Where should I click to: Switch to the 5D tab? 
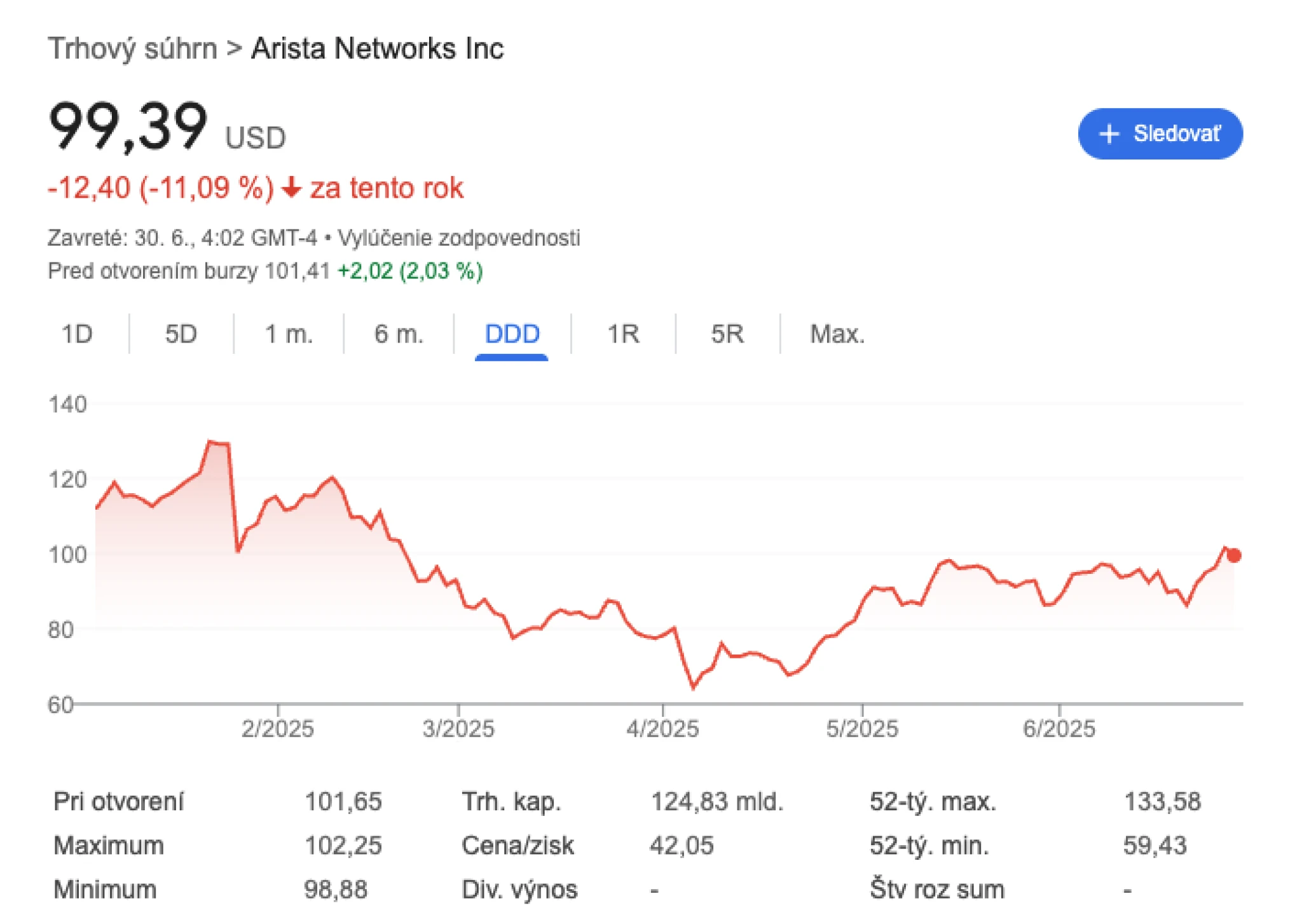pyautogui.click(x=181, y=334)
